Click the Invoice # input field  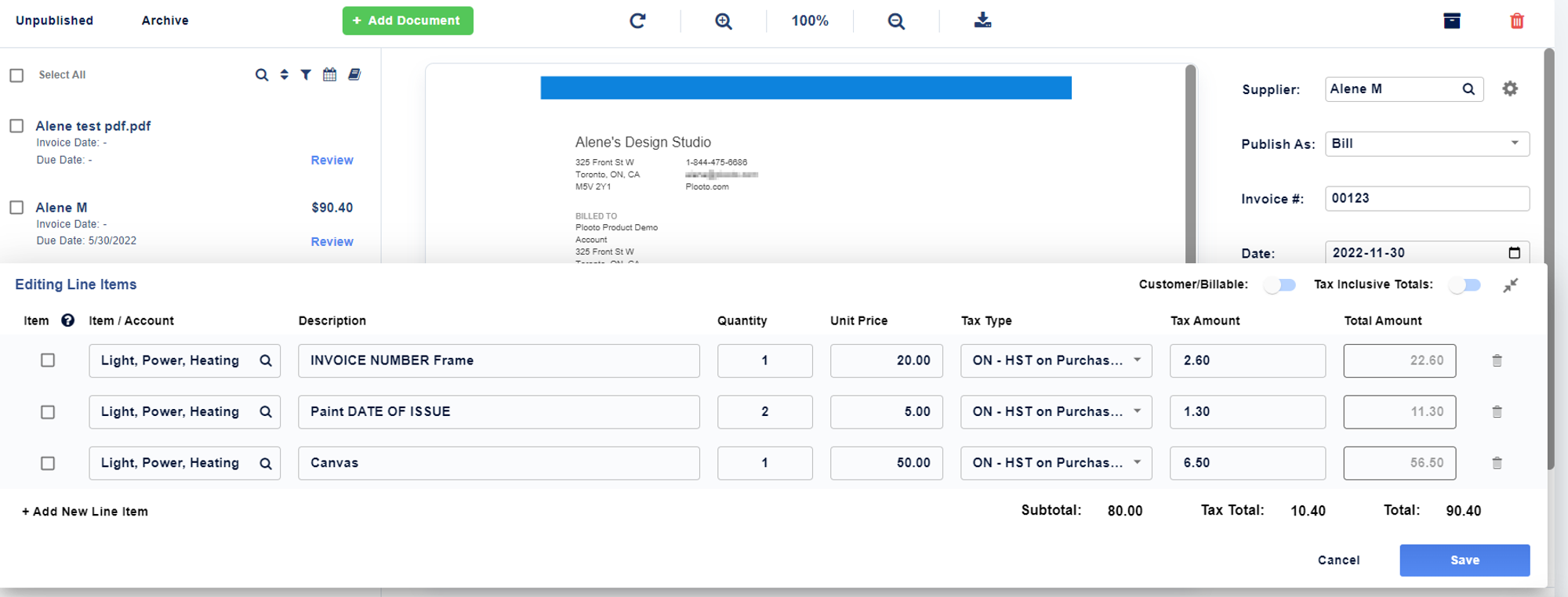(1426, 198)
